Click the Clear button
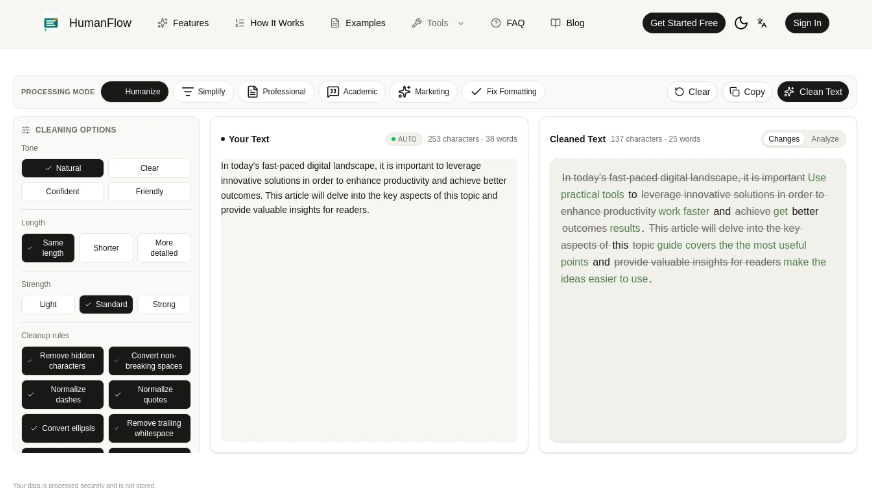This screenshot has height=488, width=872. (692, 92)
